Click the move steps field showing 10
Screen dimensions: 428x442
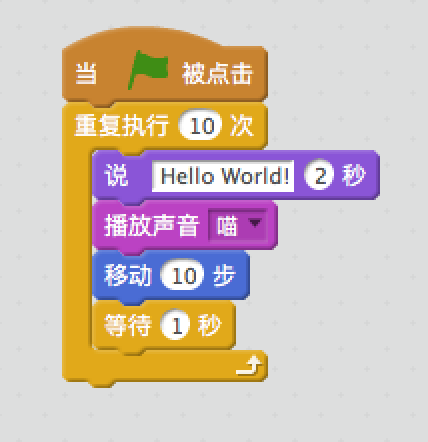182,275
